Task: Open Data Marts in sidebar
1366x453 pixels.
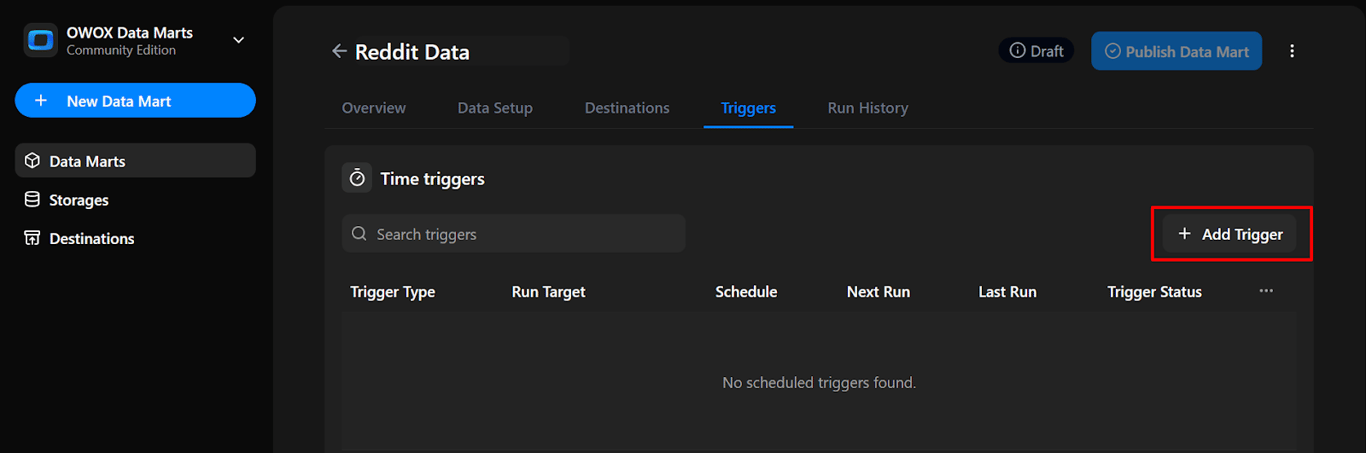Action: tap(135, 161)
